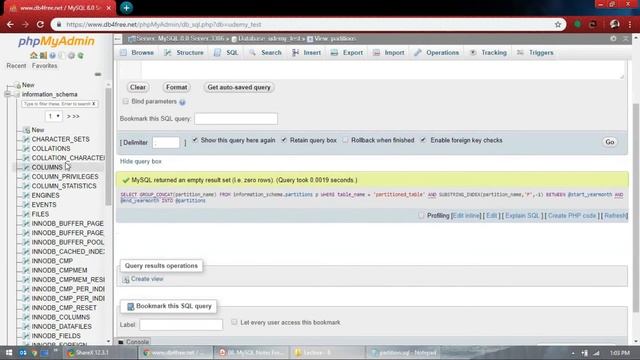Click the Structure tab icon
The image size is (640, 360).
(x=168, y=53)
